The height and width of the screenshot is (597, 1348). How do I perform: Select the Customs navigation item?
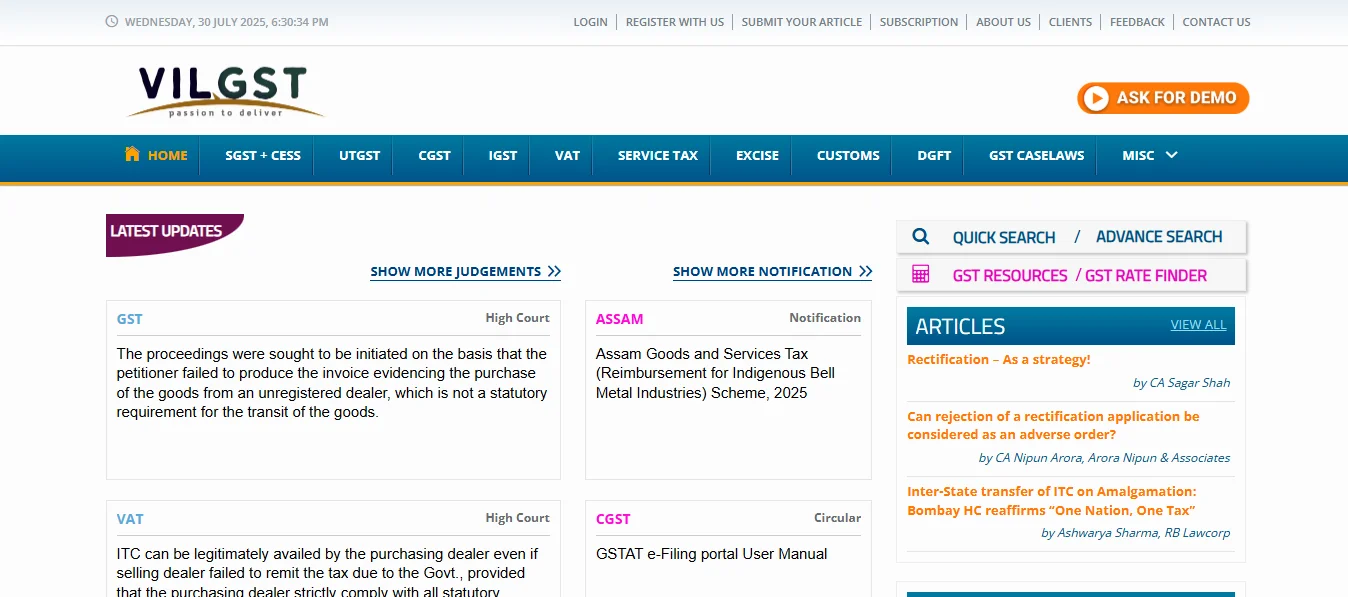pyautogui.click(x=847, y=155)
